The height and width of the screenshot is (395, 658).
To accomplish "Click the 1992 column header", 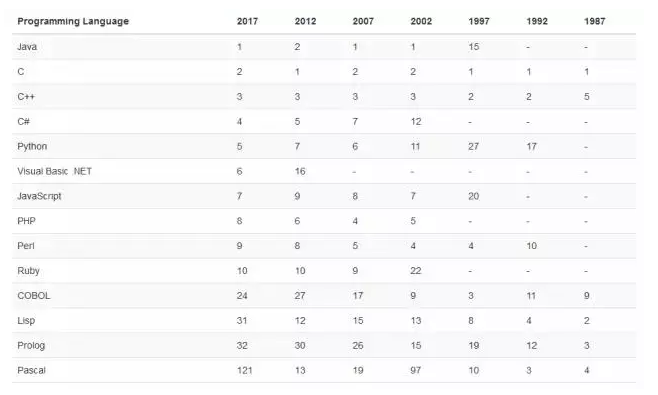I will point(537,21).
